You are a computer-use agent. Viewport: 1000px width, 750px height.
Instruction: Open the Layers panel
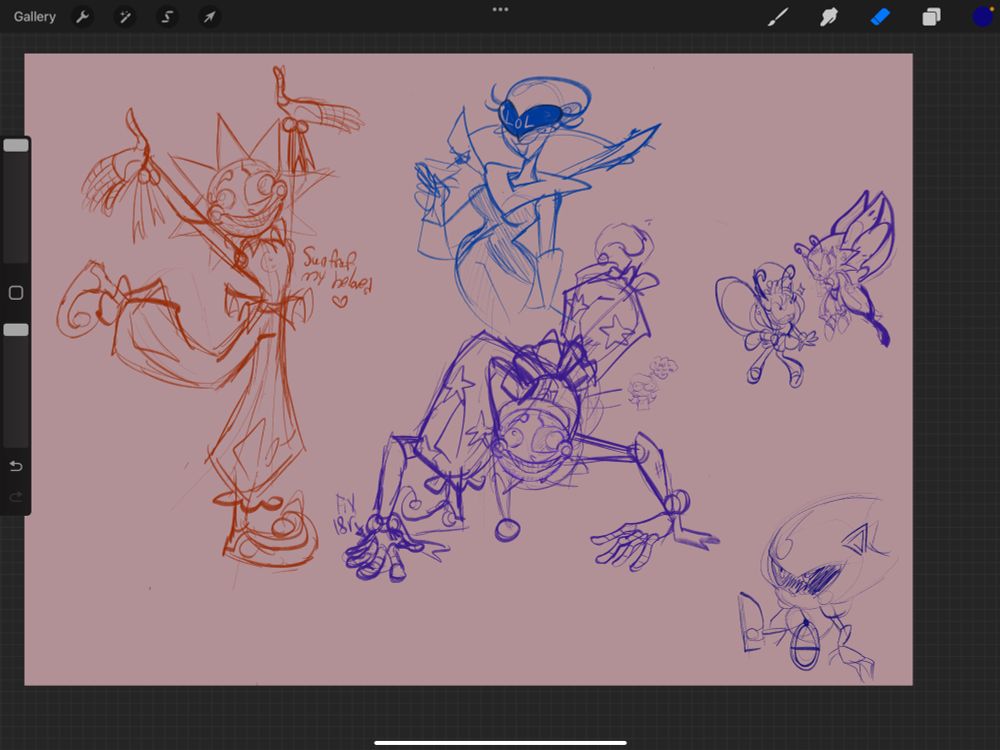pos(931,17)
